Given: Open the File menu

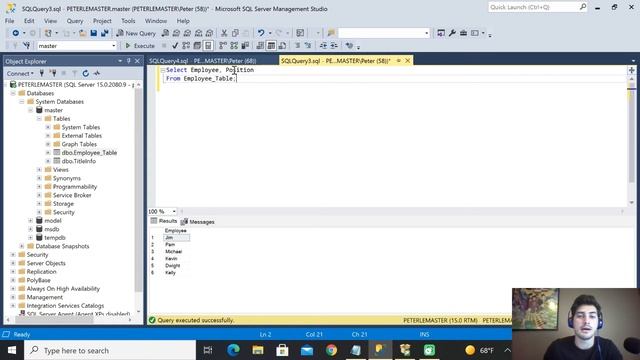Looking at the screenshot, I should [9, 20].
